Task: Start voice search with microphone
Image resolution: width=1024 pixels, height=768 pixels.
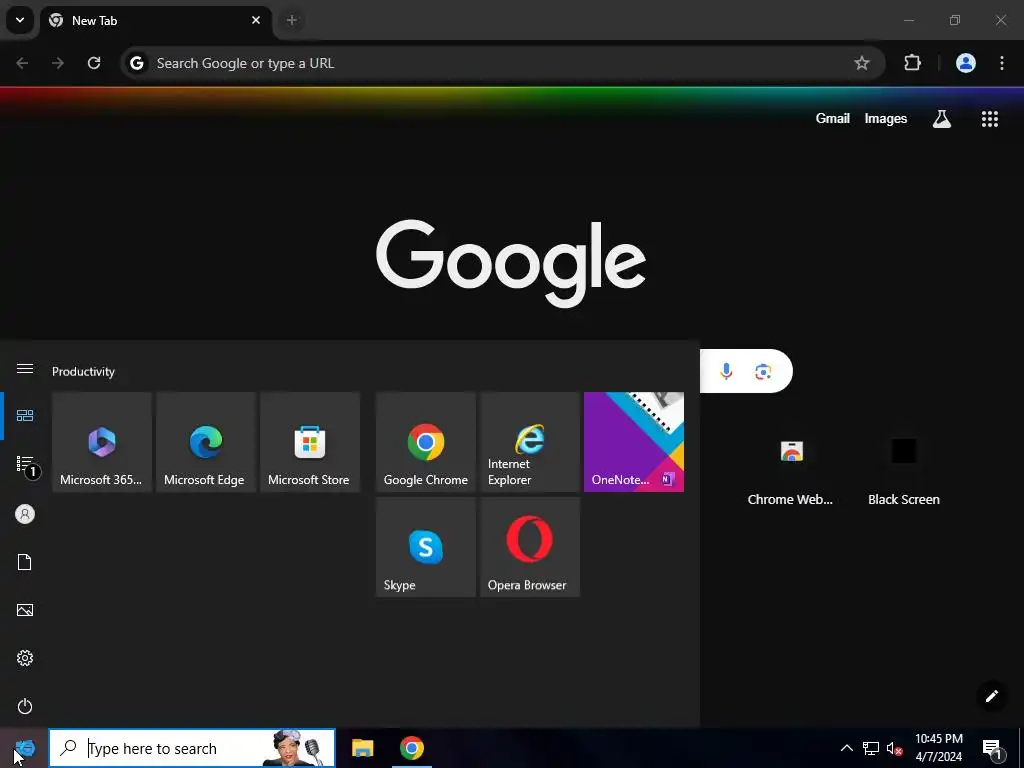Action: tap(726, 372)
